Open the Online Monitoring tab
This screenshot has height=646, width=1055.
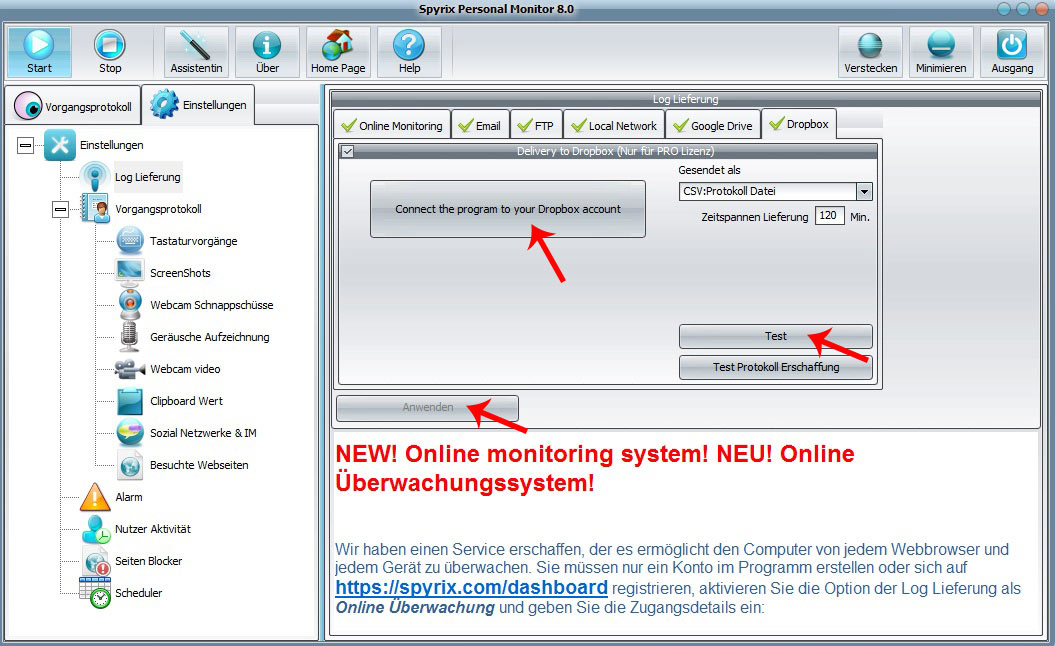point(392,125)
